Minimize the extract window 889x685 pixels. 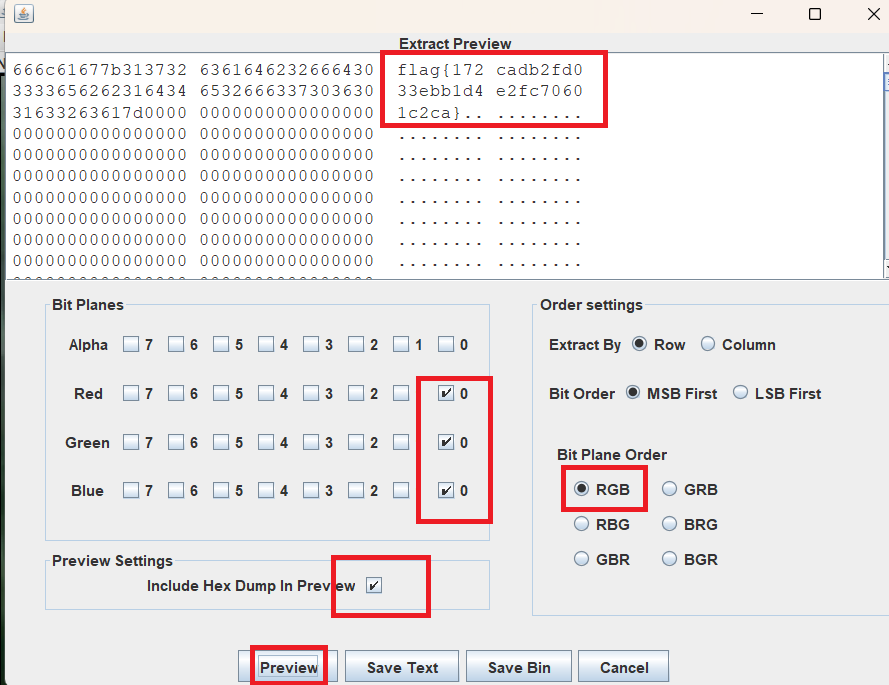tap(757, 14)
